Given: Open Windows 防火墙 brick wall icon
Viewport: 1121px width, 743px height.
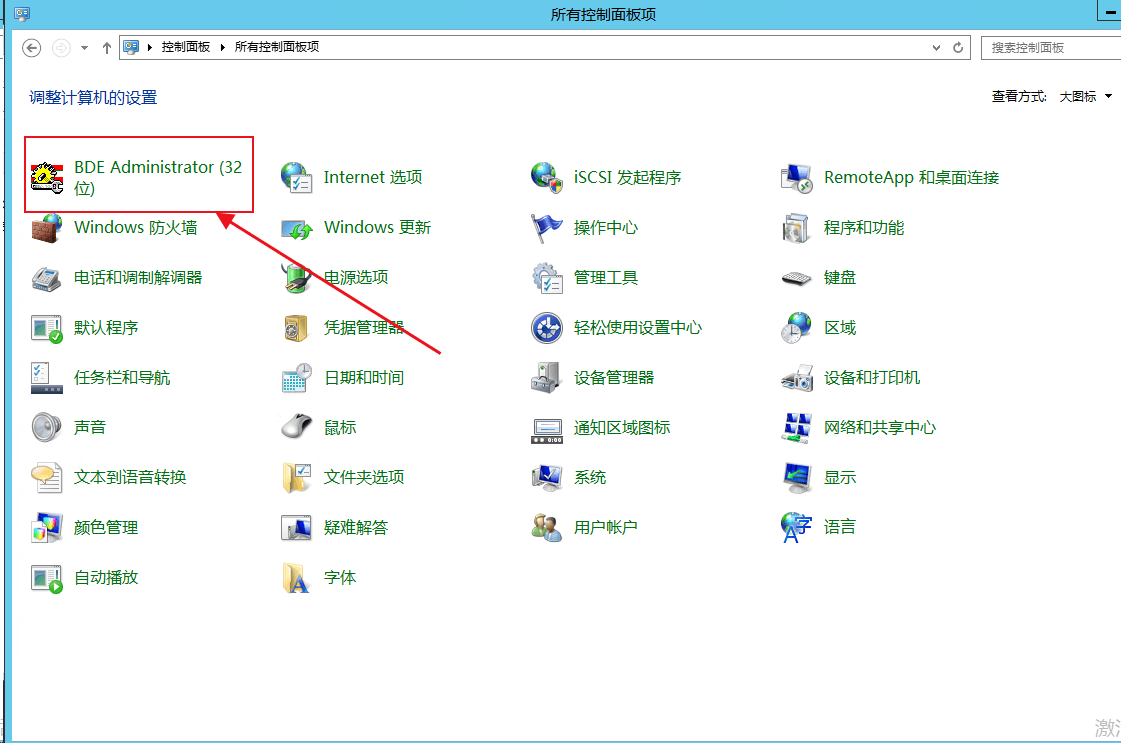Looking at the screenshot, I should click(x=46, y=227).
